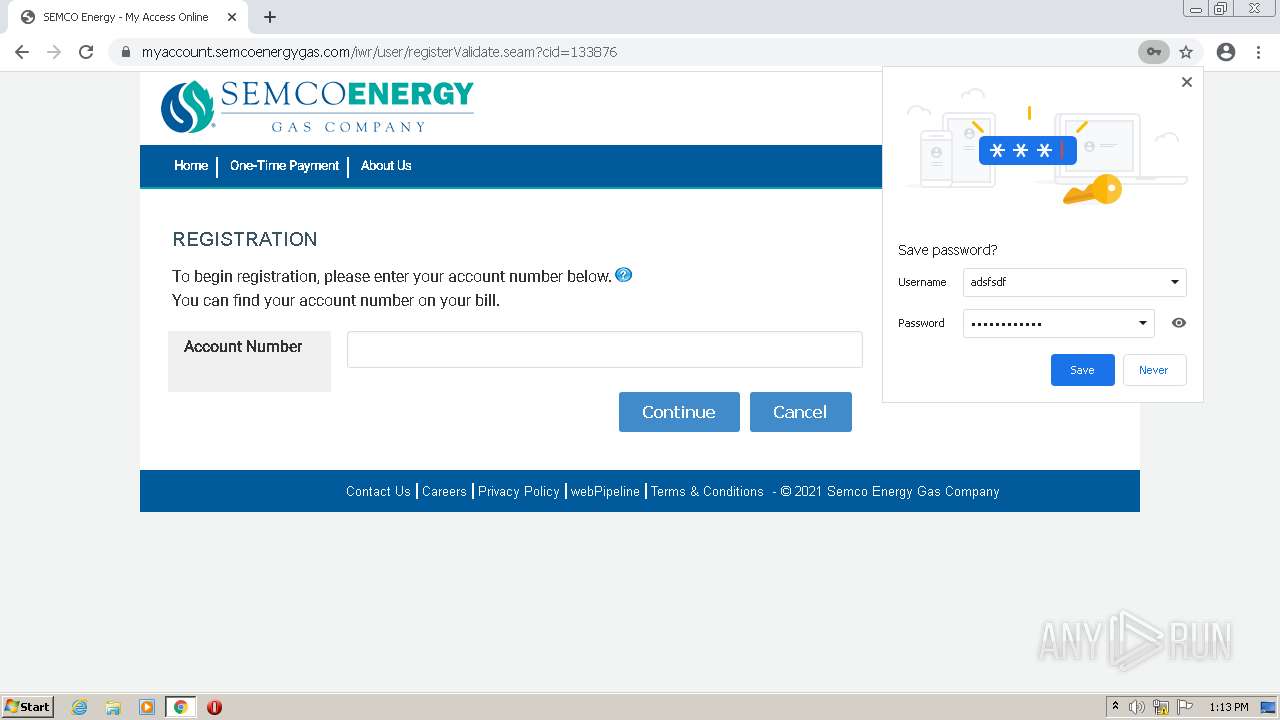Click the volume speaker tray icon
The image size is (1280, 720).
tap(1137, 707)
